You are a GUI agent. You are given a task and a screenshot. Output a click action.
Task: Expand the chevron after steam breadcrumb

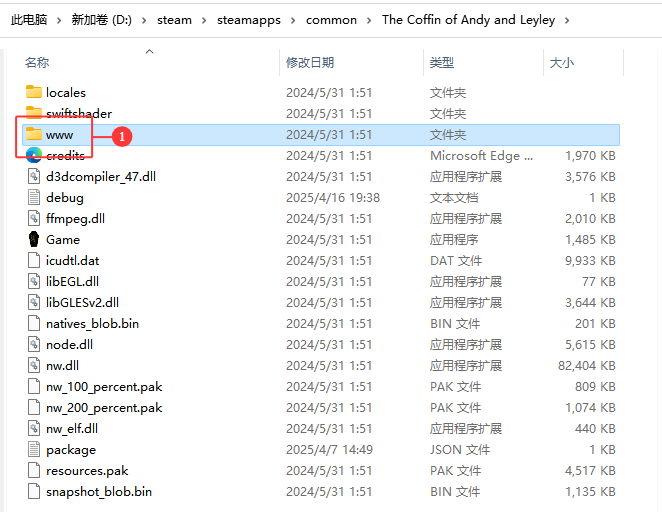coord(204,20)
